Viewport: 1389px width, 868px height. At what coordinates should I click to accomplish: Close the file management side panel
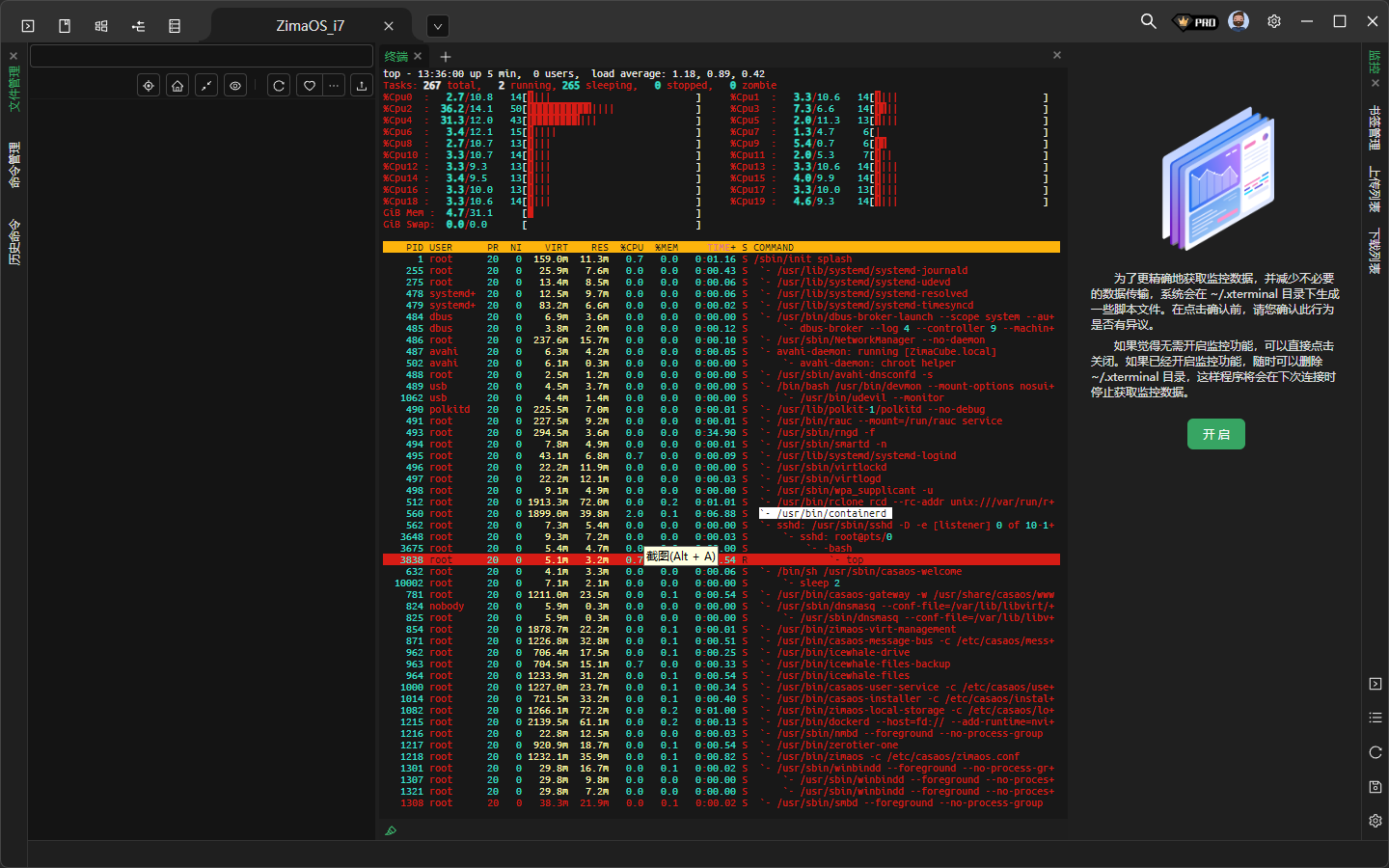tap(14, 56)
